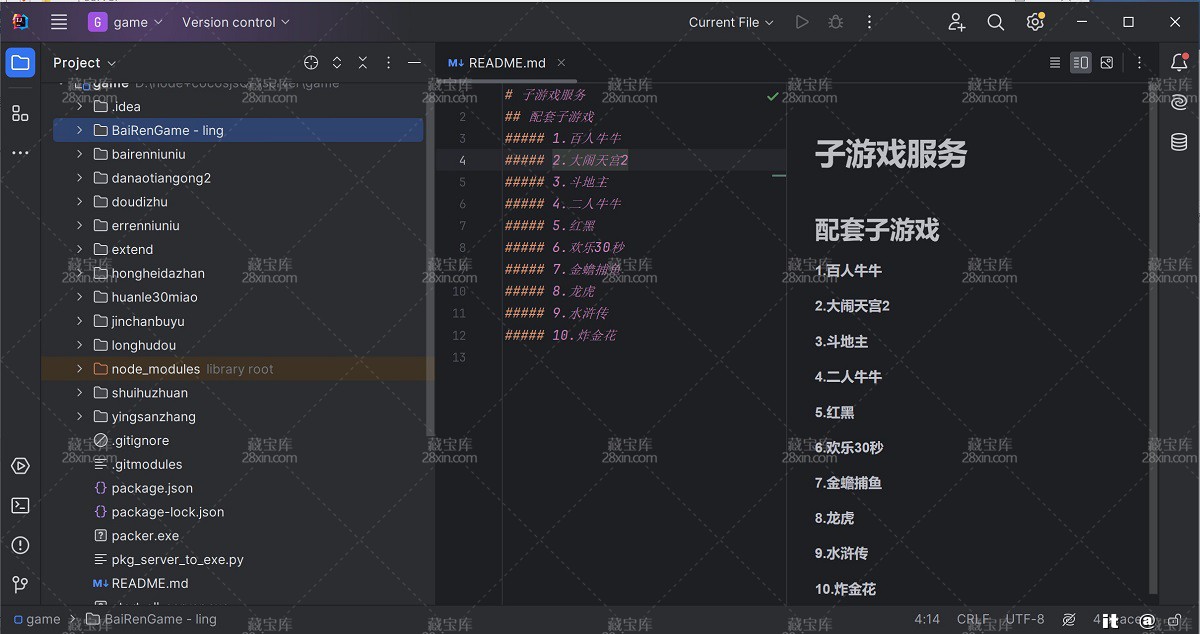Switch to Preview only view
This screenshot has width=1200, height=634.
point(1107,63)
